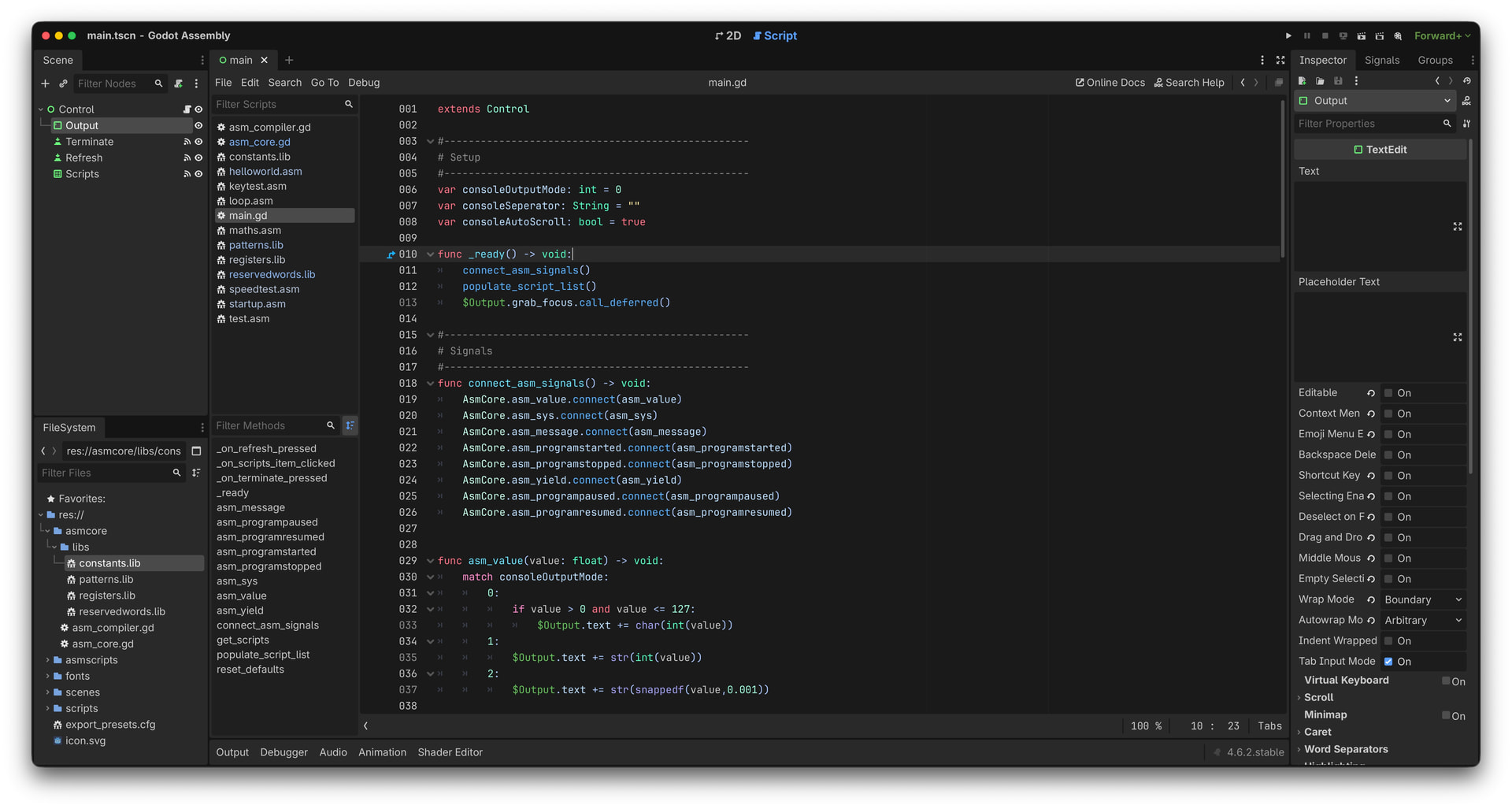
Task: Click the revert icon next to Wrap Mode
Action: point(1371,600)
